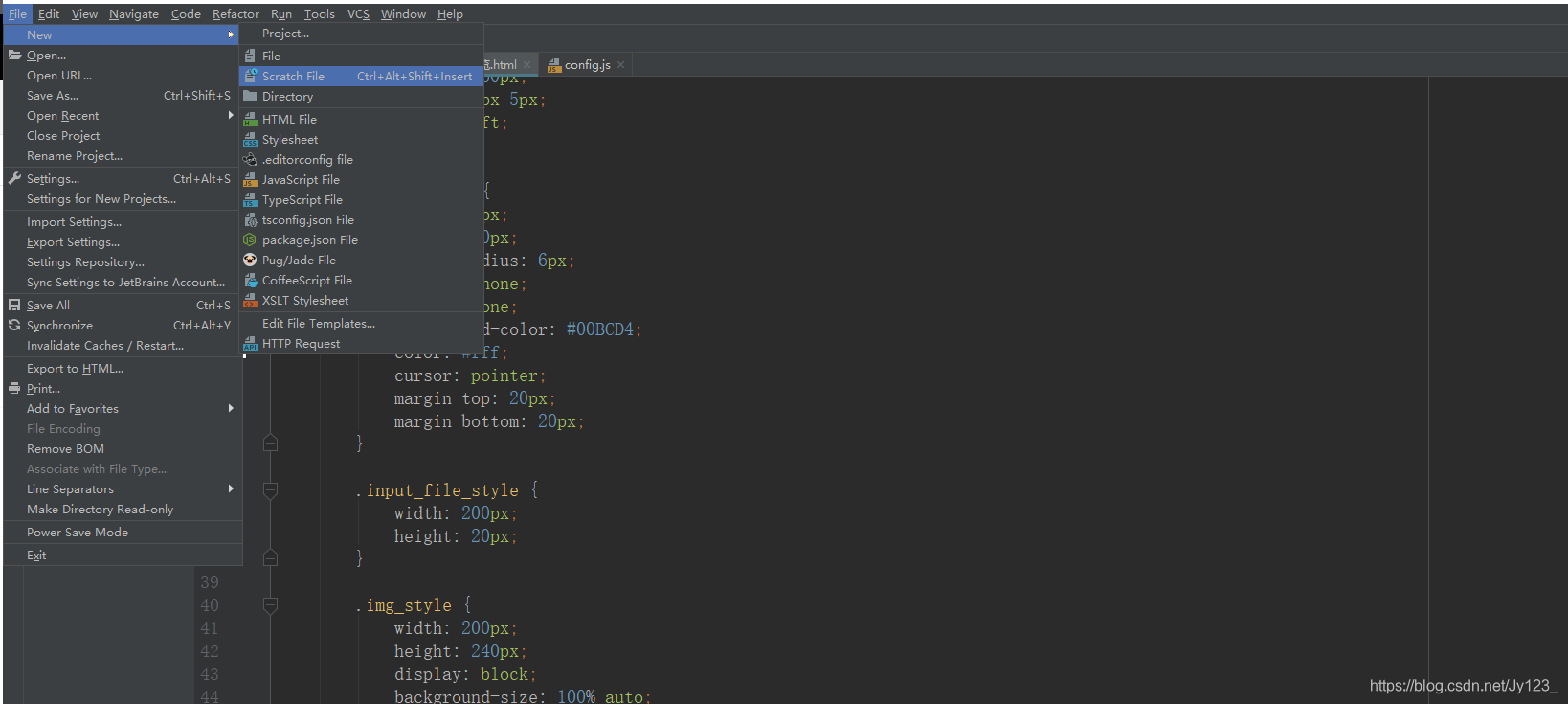The width and height of the screenshot is (1568, 704).
Task: Click the package.json File icon
Action: point(250,239)
